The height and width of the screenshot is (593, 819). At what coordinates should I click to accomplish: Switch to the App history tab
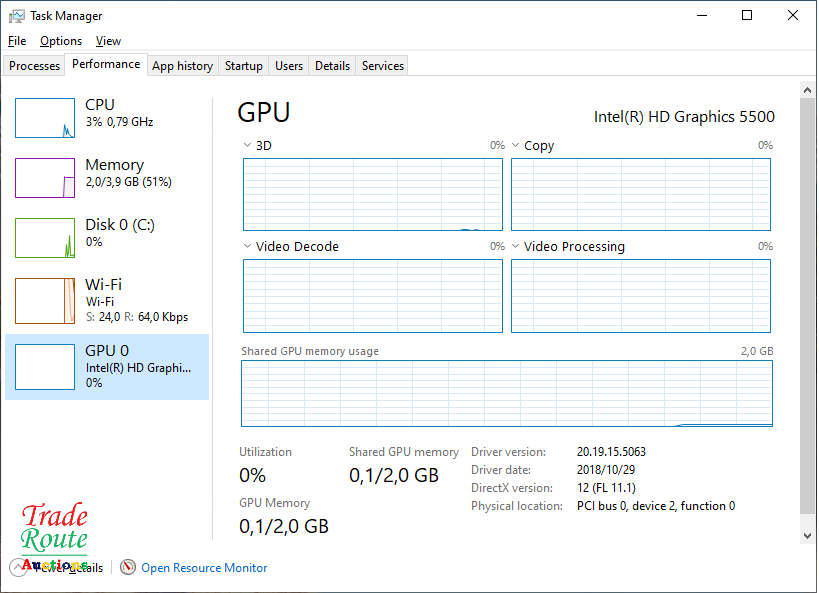[x=182, y=66]
